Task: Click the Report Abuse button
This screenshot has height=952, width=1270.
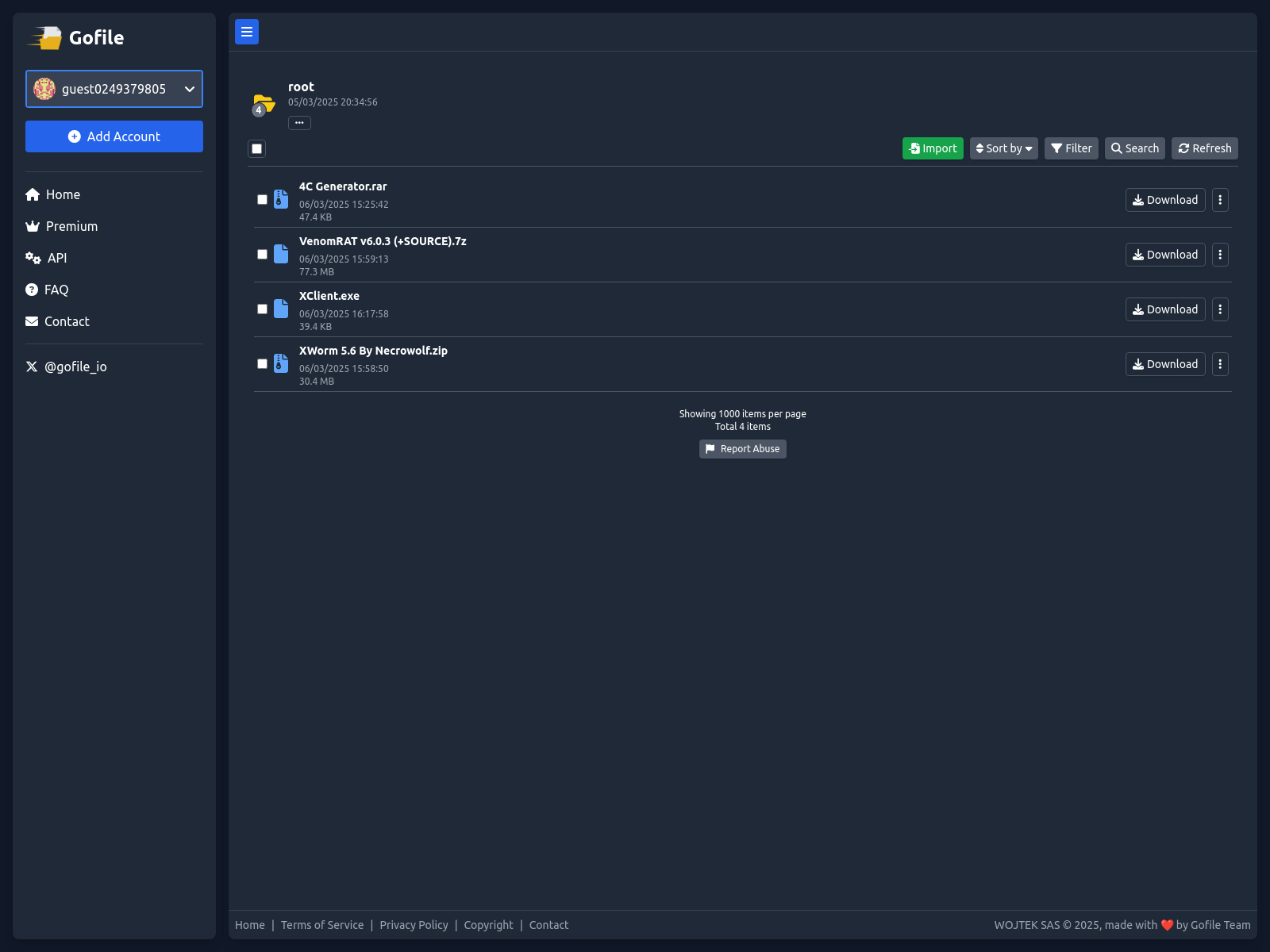Action: pos(742,449)
